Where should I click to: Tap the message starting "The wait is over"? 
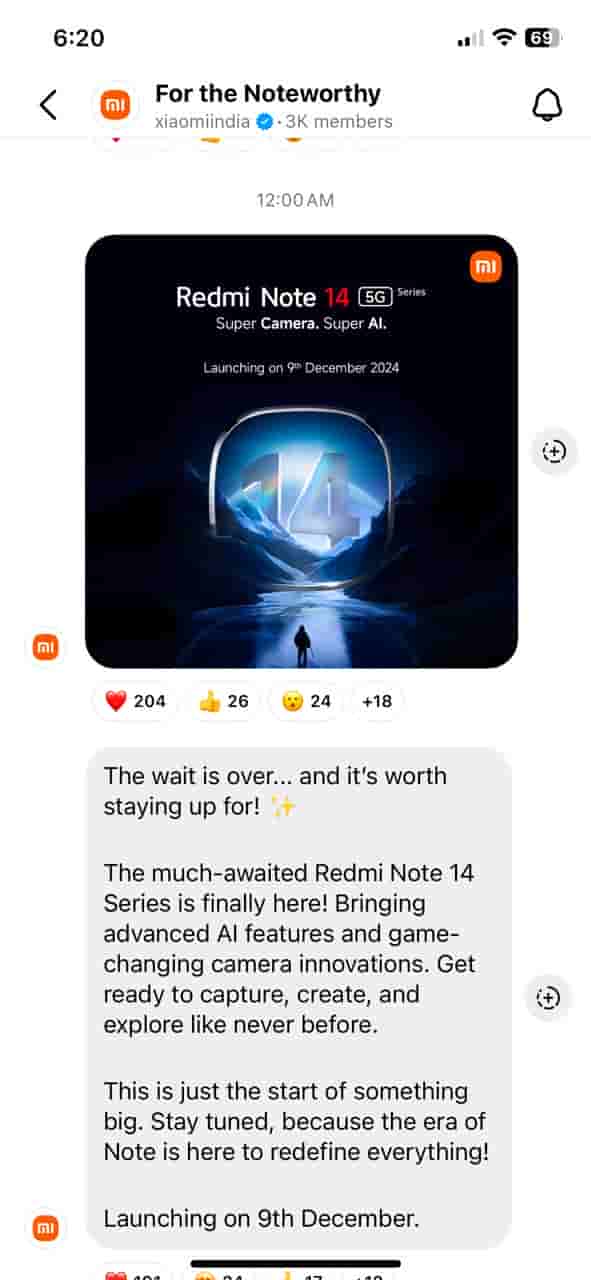click(x=299, y=997)
